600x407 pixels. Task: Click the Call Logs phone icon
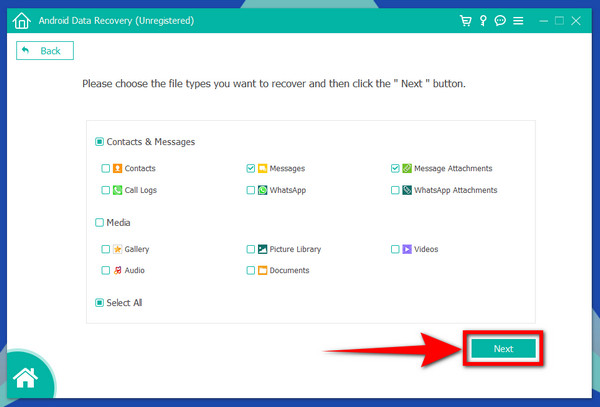click(118, 190)
